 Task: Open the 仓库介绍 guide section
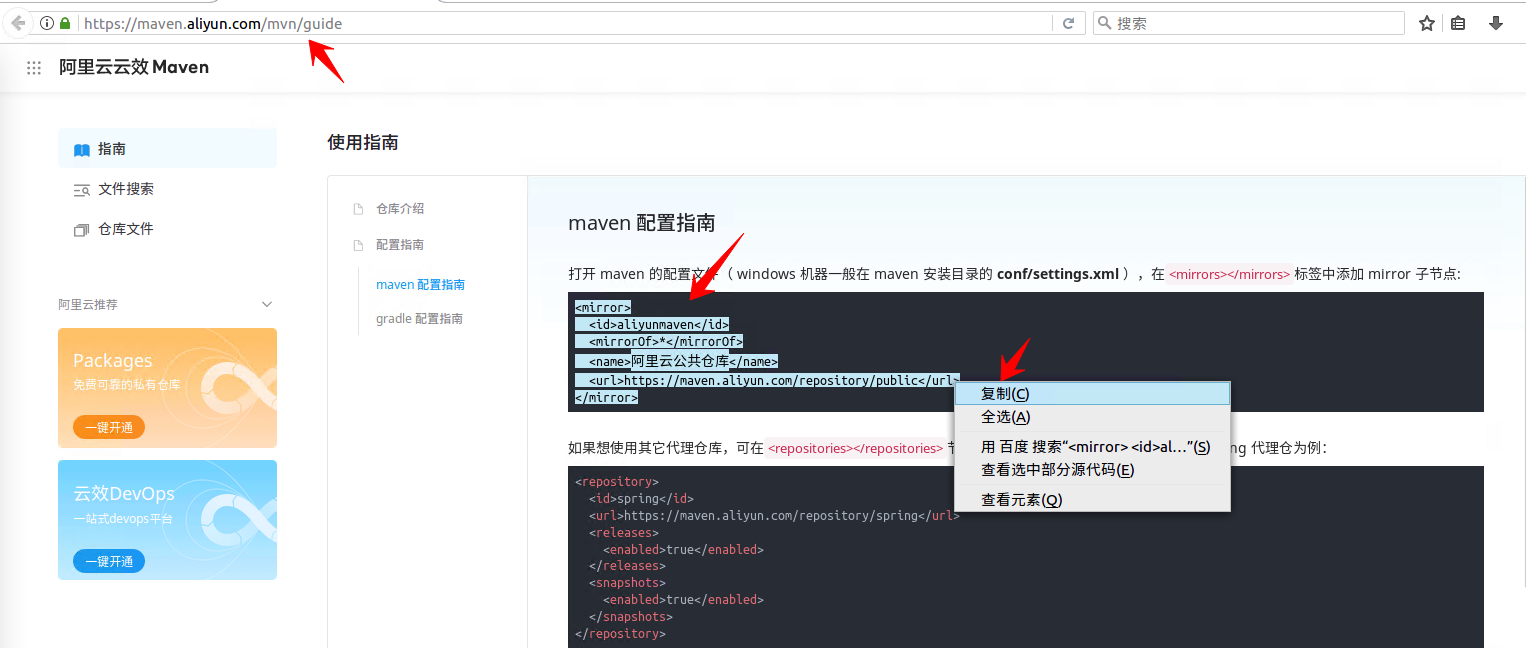[x=400, y=209]
